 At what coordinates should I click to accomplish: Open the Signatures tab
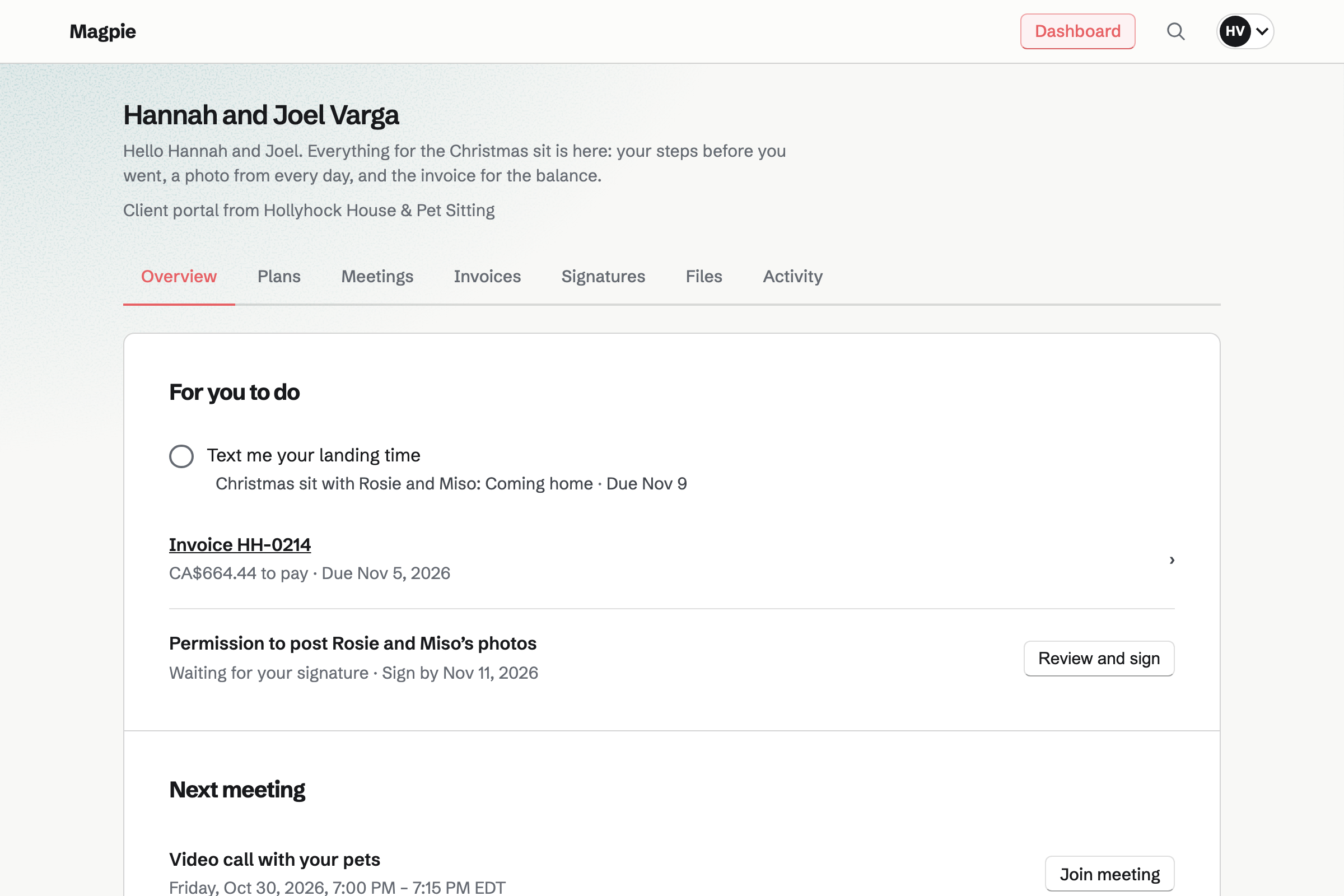point(603,277)
